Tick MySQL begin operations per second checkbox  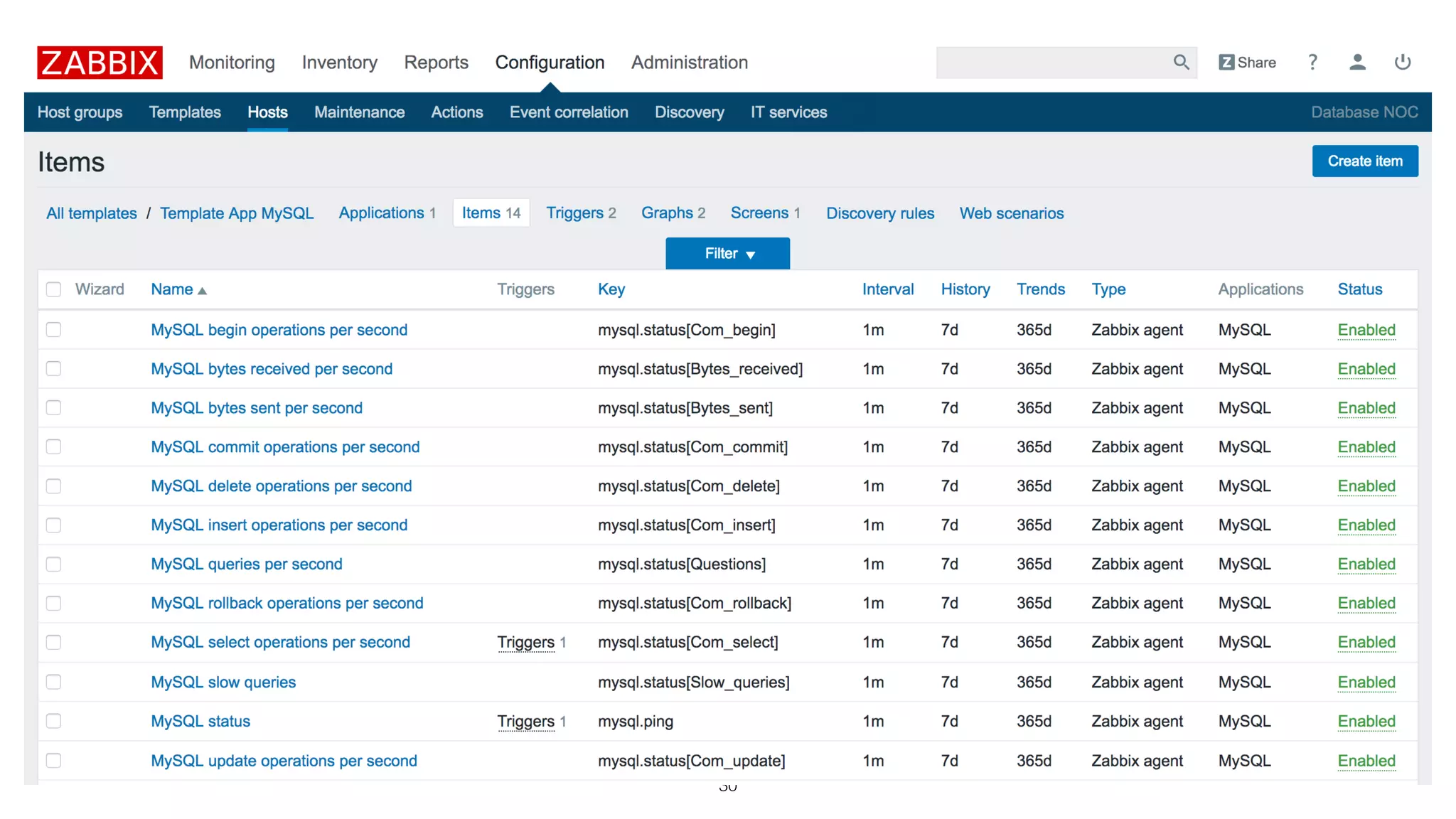coord(54,330)
